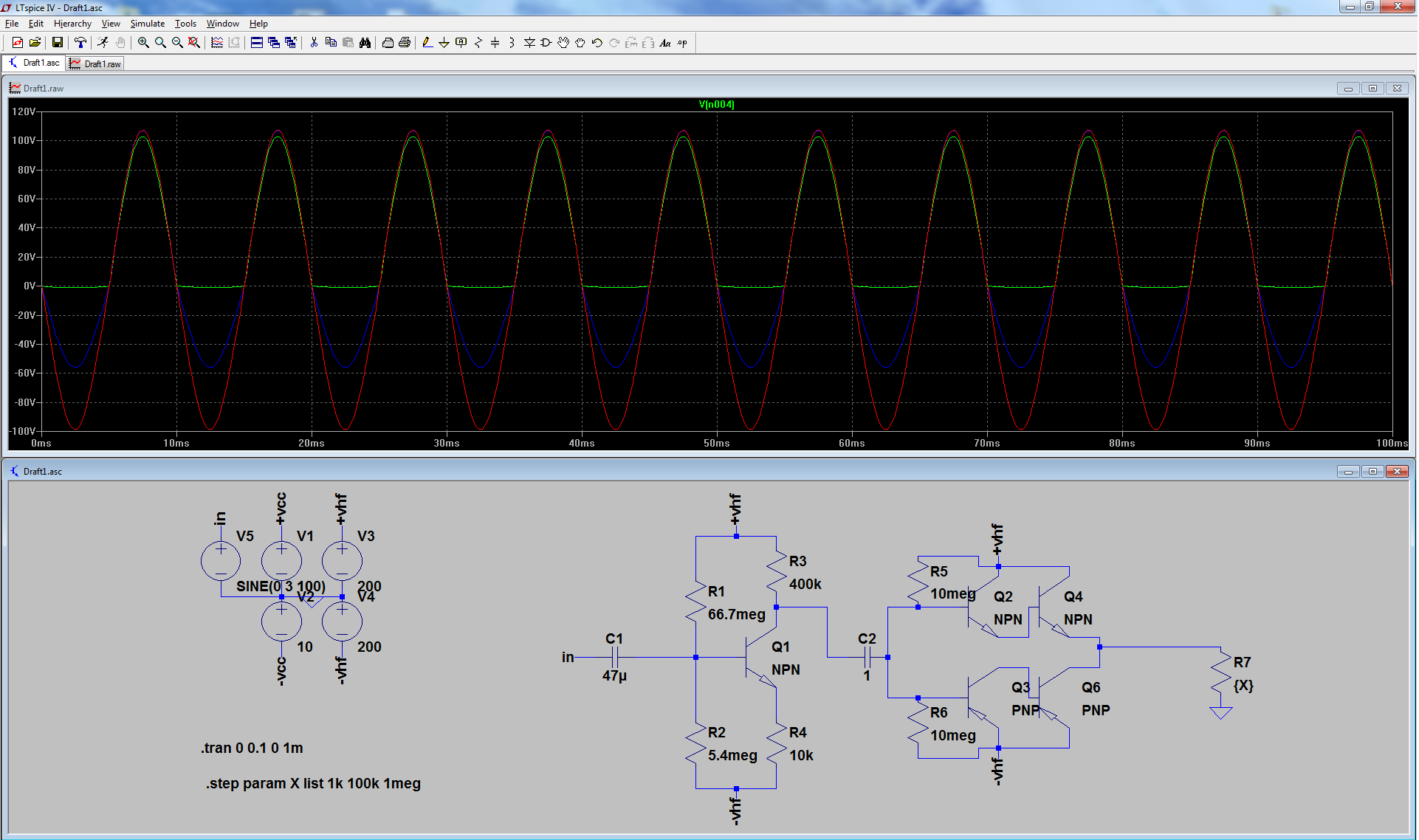1419x840 pixels.
Task: Click the Run simulation icon
Action: pyautogui.click(x=103, y=43)
